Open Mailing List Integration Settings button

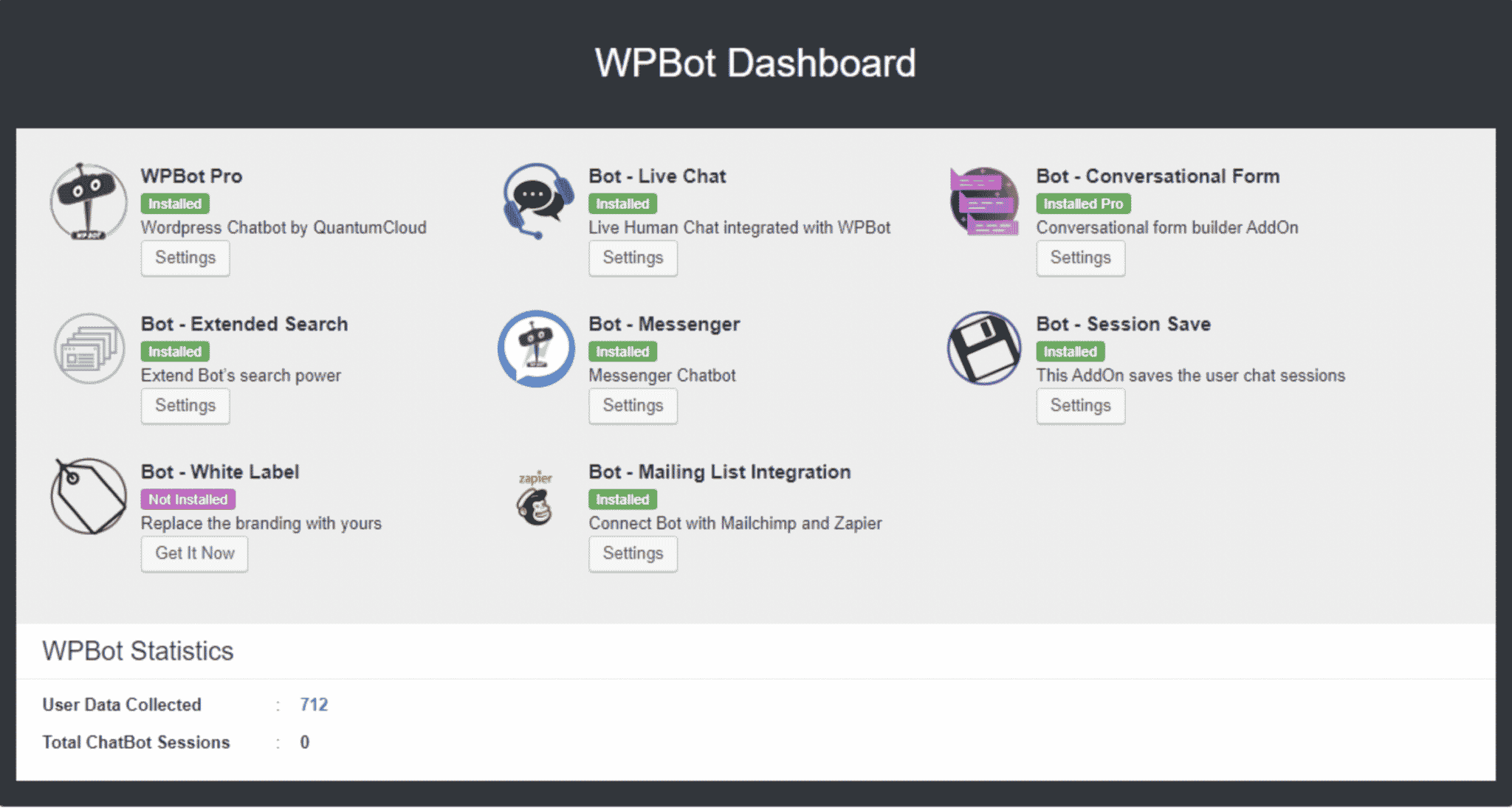[633, 553]
